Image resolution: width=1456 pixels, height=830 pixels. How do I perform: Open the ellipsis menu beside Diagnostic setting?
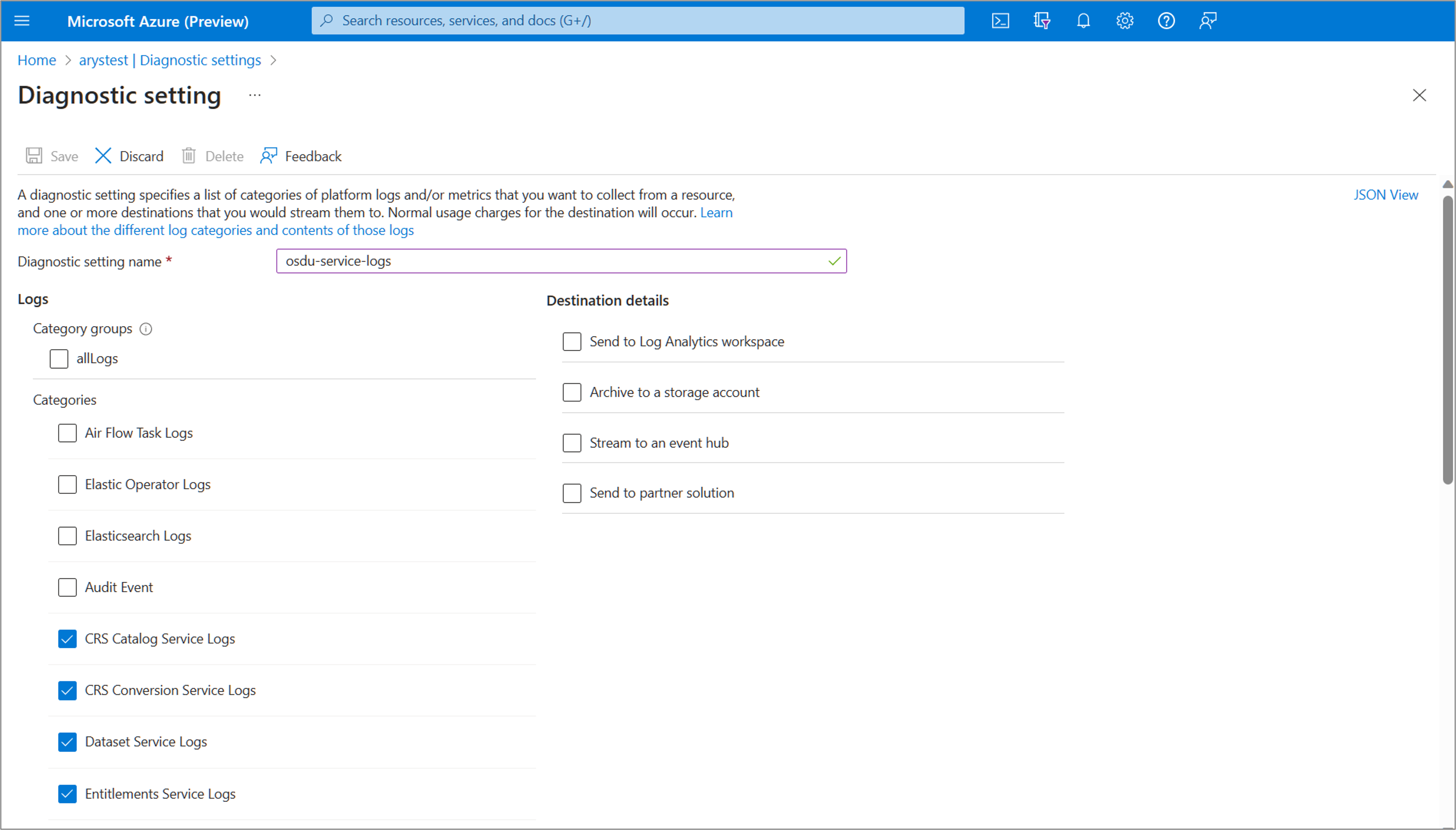254,95
